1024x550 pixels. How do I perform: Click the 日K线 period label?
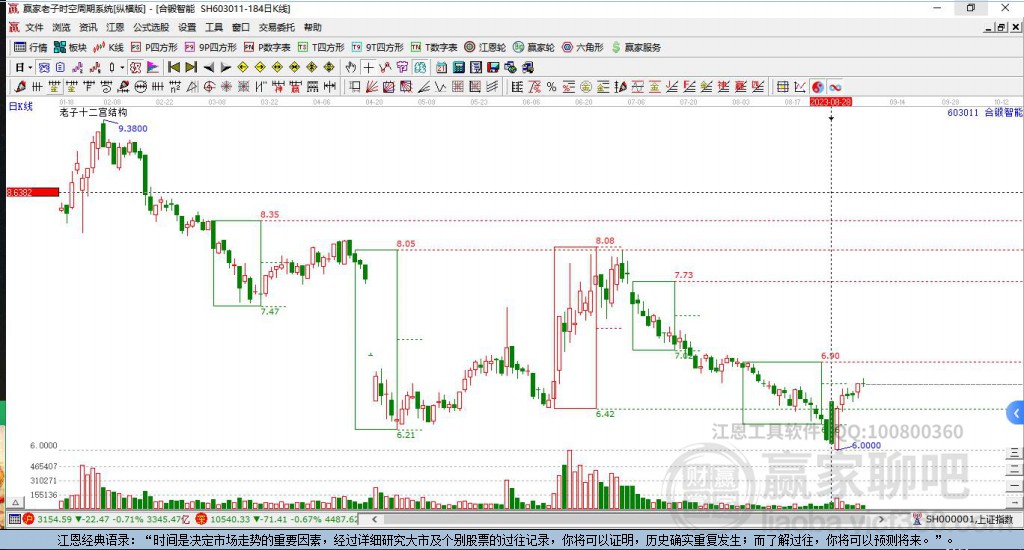pyautogui.click(x=21, y=106)
